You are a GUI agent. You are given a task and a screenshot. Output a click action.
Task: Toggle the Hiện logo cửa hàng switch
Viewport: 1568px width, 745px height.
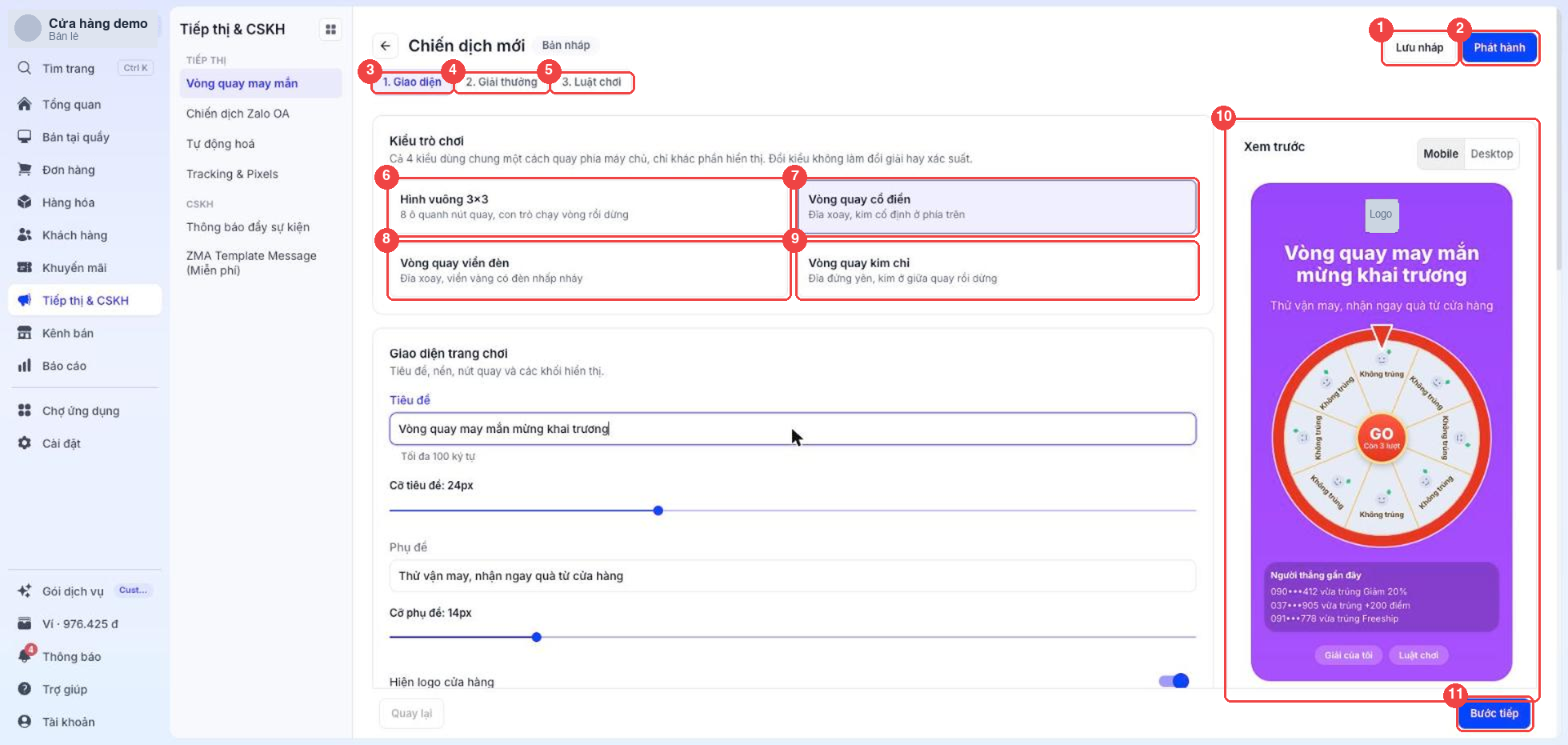[x=1174, y=681]
